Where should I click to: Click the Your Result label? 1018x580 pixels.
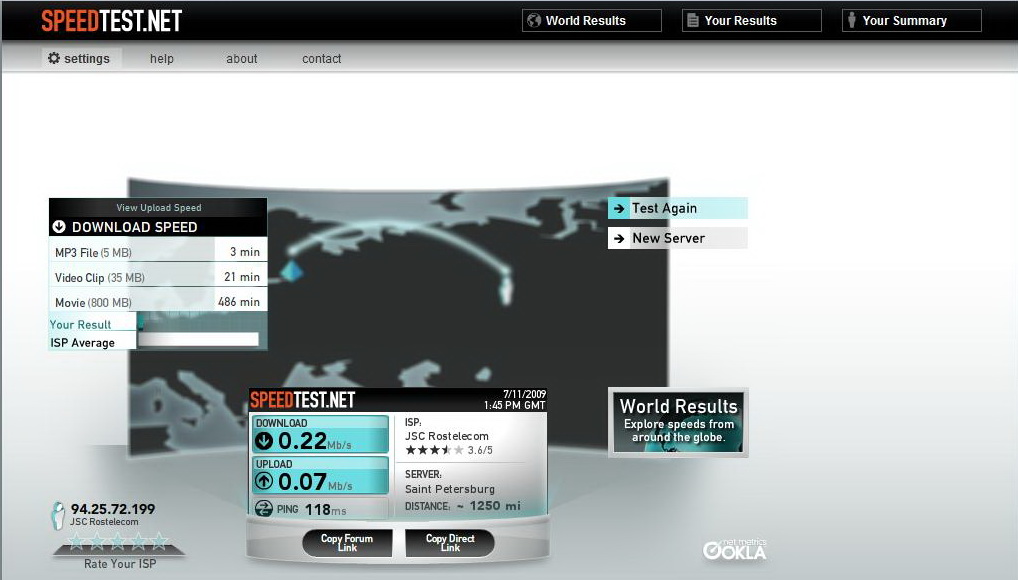pyautogui.click(x=81, y=324)
